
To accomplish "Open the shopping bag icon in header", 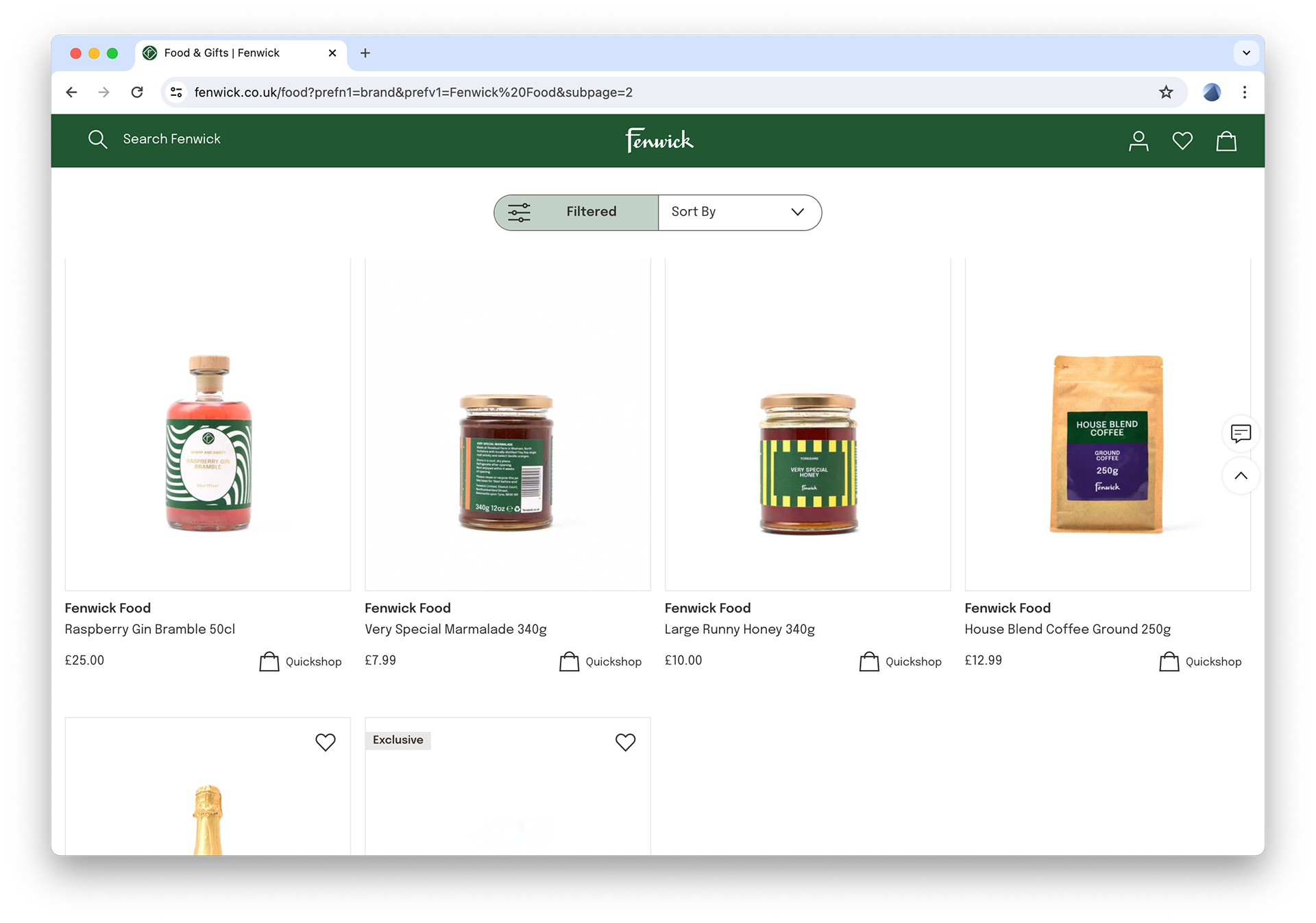I will 1226,141.
